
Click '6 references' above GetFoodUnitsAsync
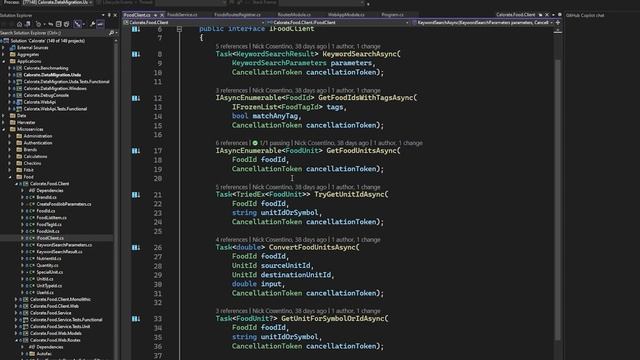click(231, 143)
